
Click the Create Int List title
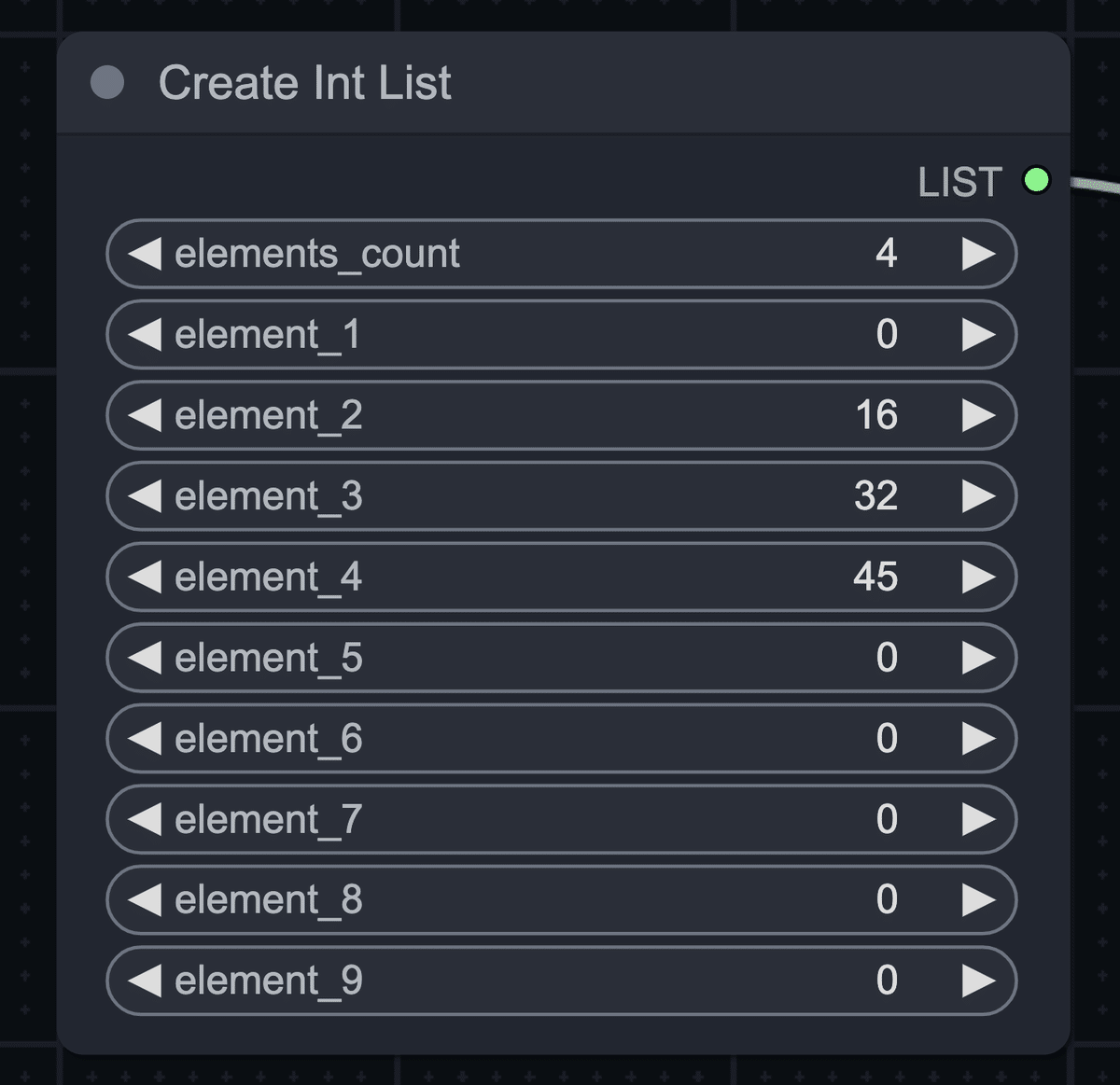click(x=305, y=83)
